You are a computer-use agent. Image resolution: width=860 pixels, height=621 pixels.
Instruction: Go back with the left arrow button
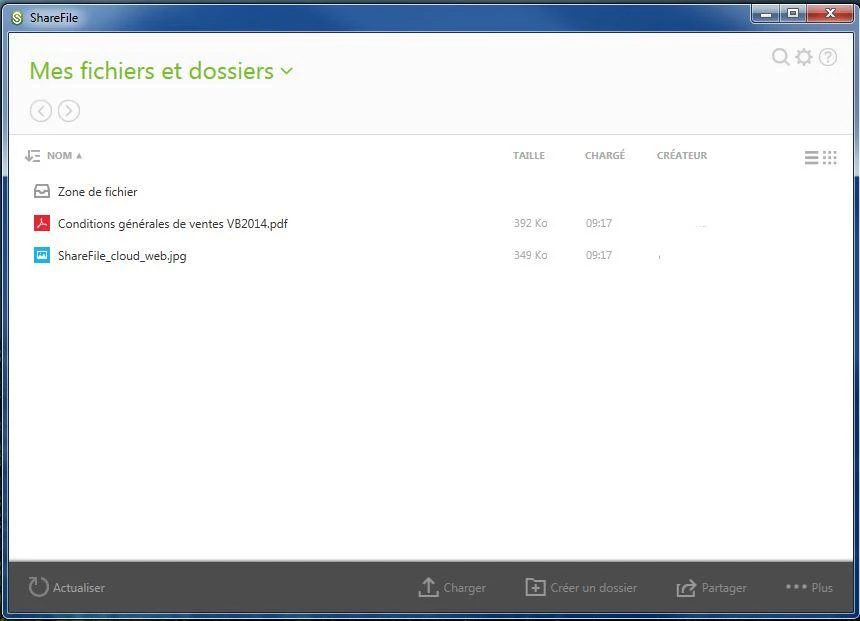point(41,111)
